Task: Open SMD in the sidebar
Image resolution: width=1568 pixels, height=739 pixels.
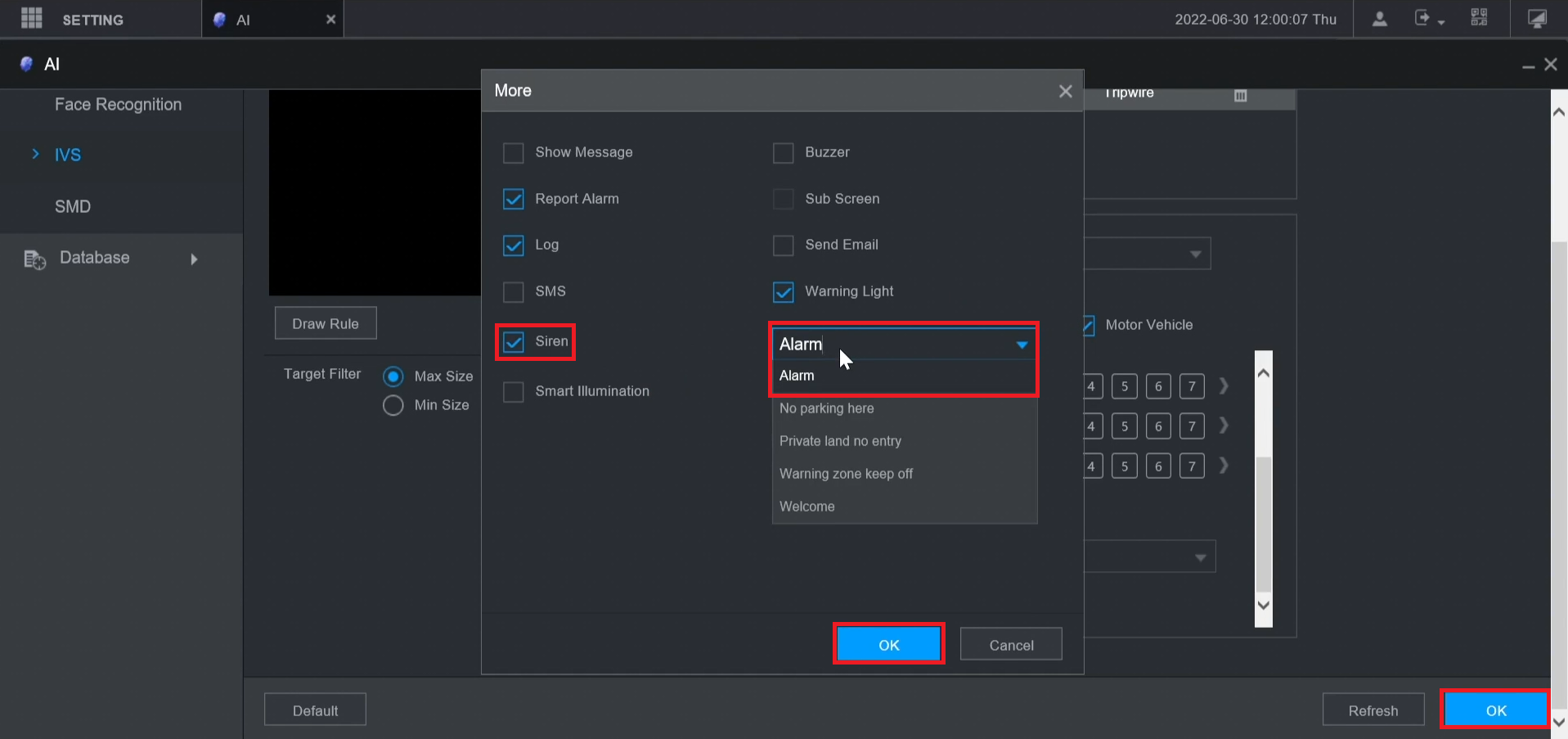Action: click(x=73, y=207)
